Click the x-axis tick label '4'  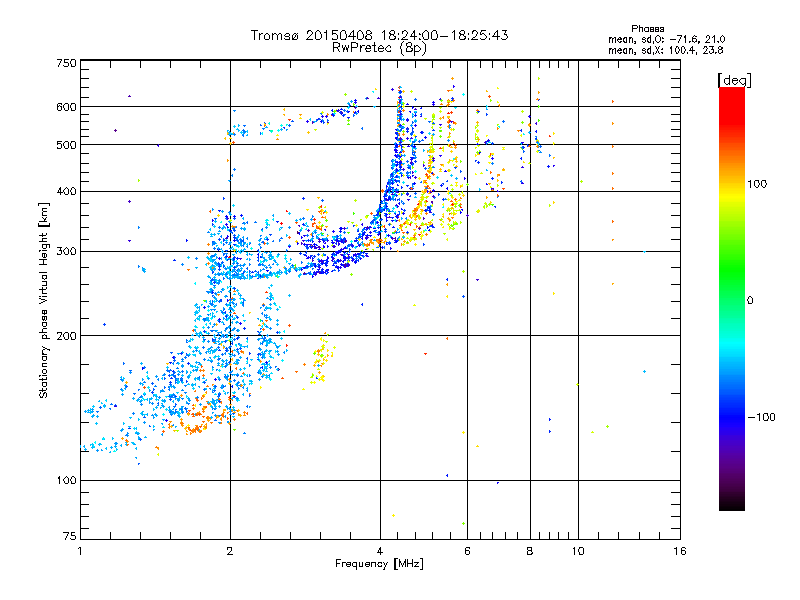(380, 551)
